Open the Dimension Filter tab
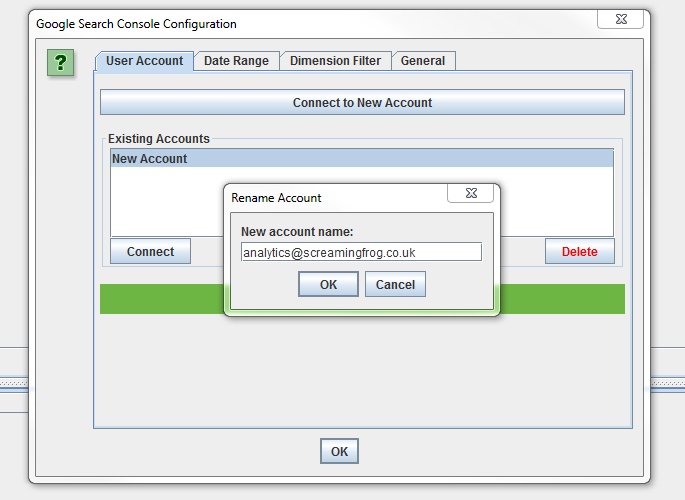Screen dimensions: 685x500 [x=335, y=61]
